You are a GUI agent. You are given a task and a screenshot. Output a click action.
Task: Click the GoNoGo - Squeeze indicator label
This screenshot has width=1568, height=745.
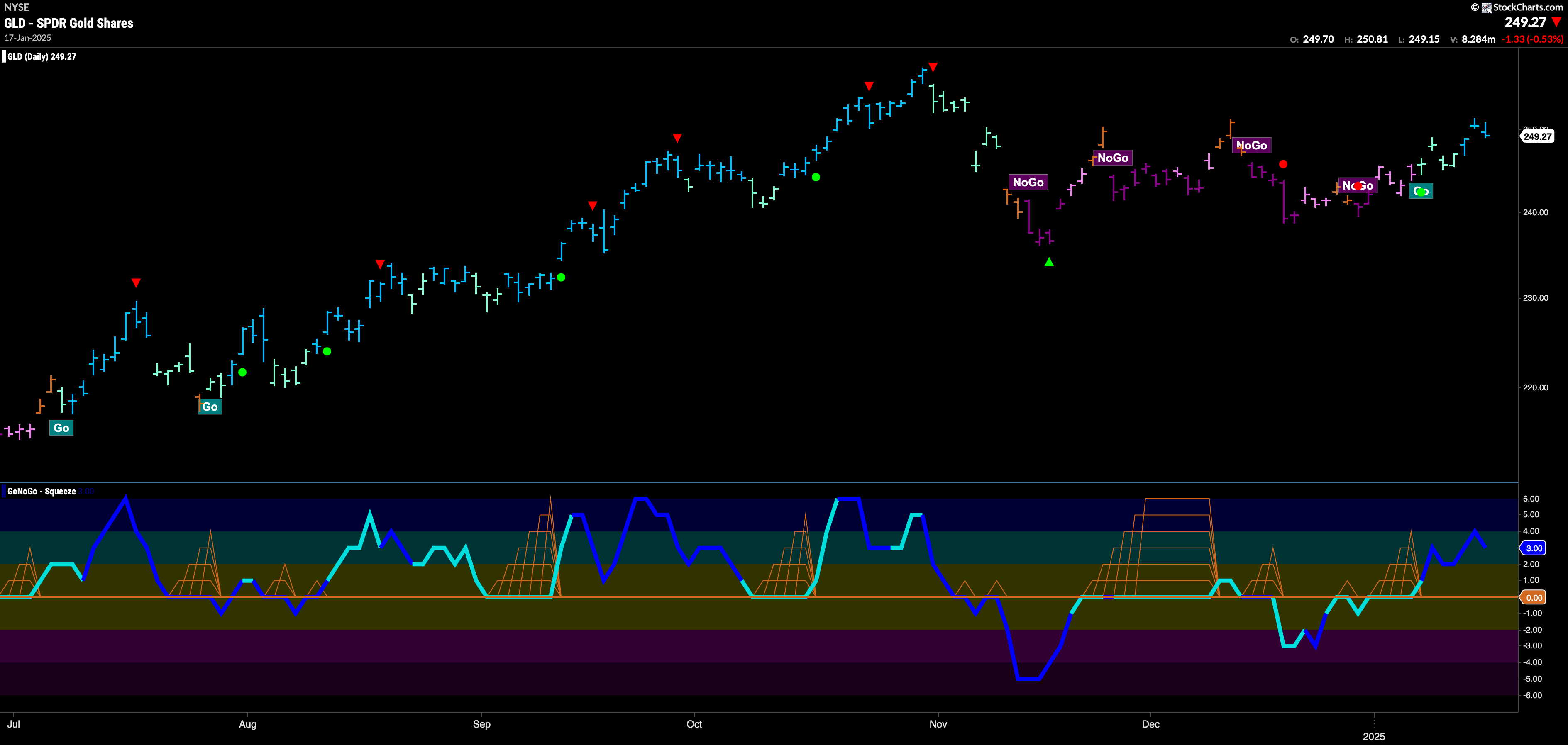coord(42,492)
